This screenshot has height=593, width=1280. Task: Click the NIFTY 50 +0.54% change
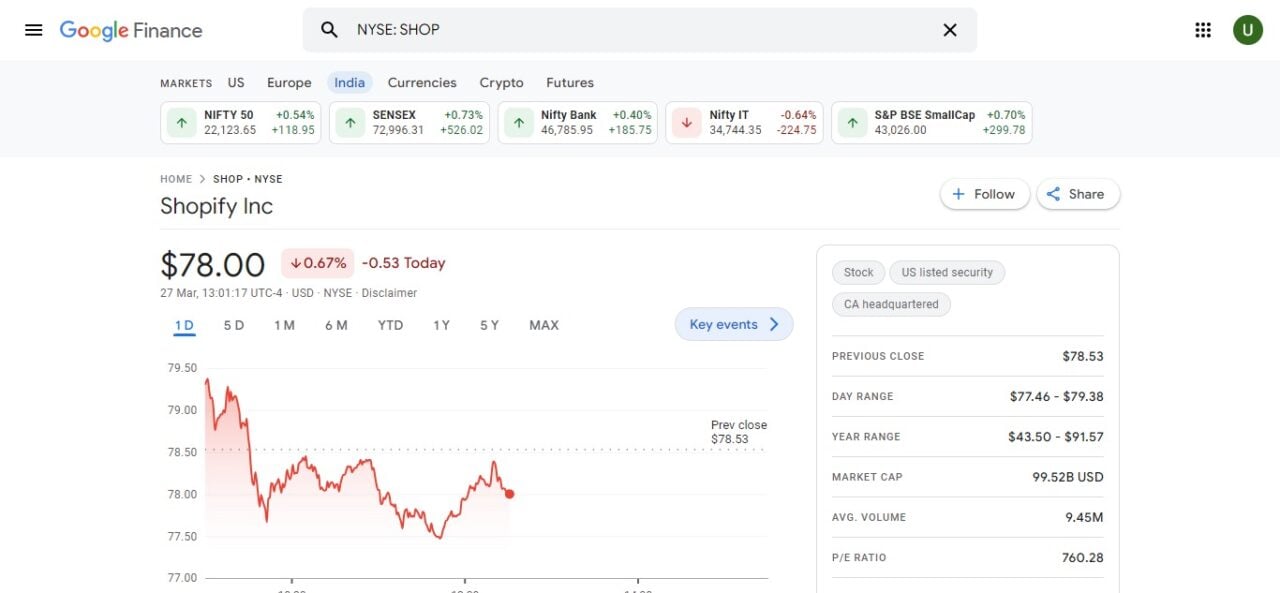click(x=295, y=115)
